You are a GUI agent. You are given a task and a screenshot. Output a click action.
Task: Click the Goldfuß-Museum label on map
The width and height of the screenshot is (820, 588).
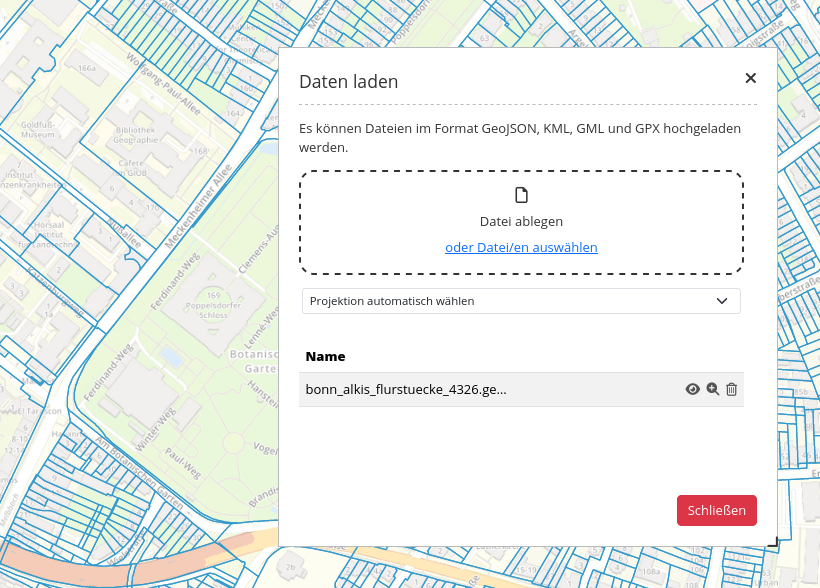37,129
